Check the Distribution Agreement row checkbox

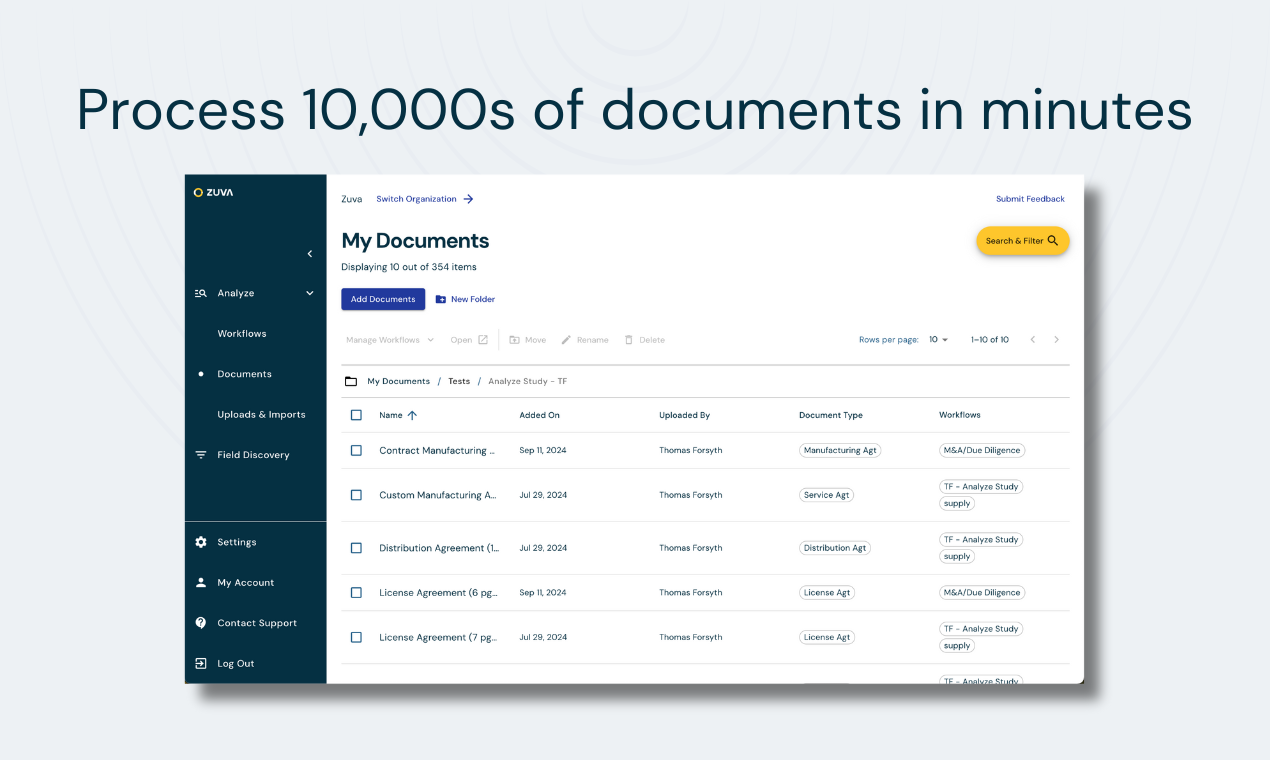356,548
